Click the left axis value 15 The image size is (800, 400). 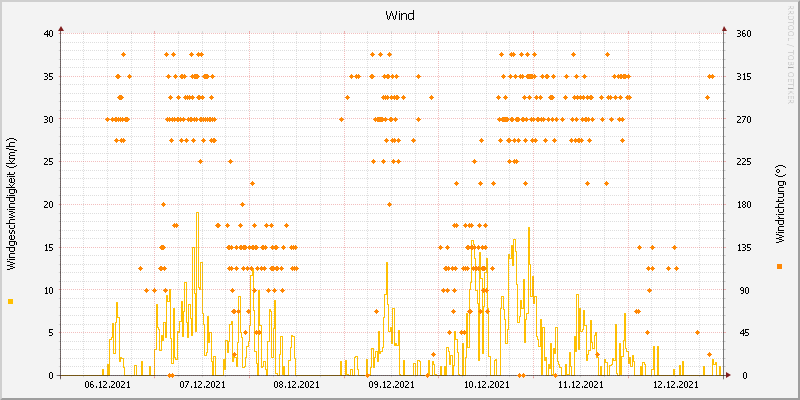coord(48,247)
